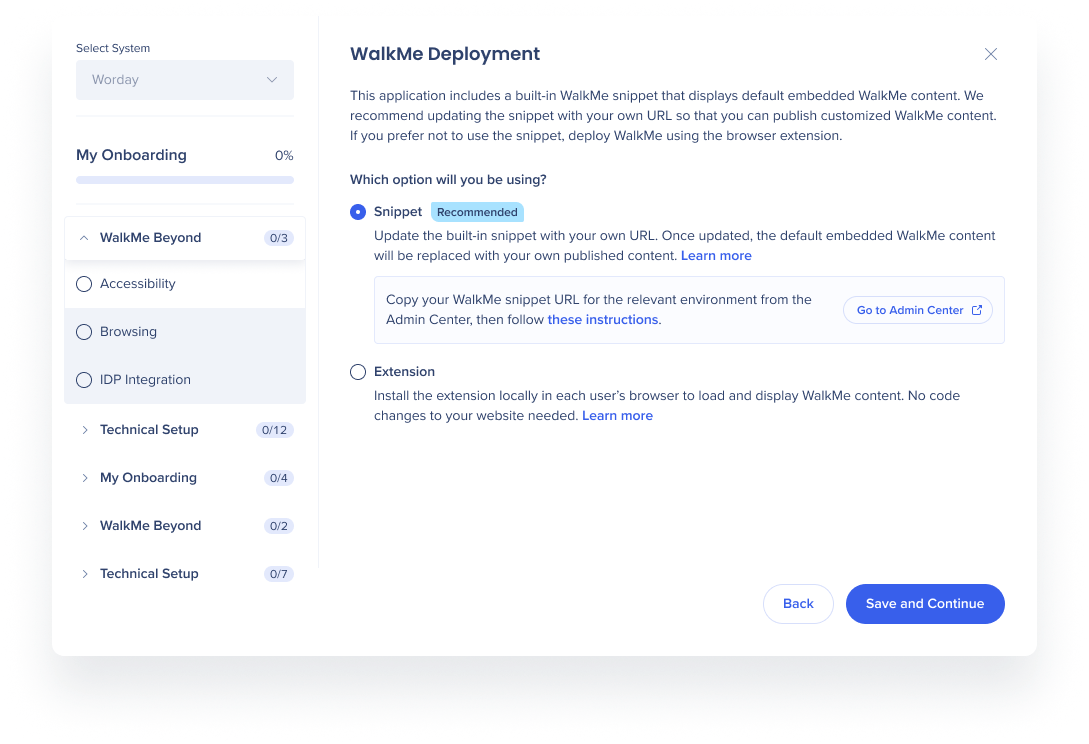Click the My Onboarding progress bar
This screenshot has height=744, width=1089.
185,180
